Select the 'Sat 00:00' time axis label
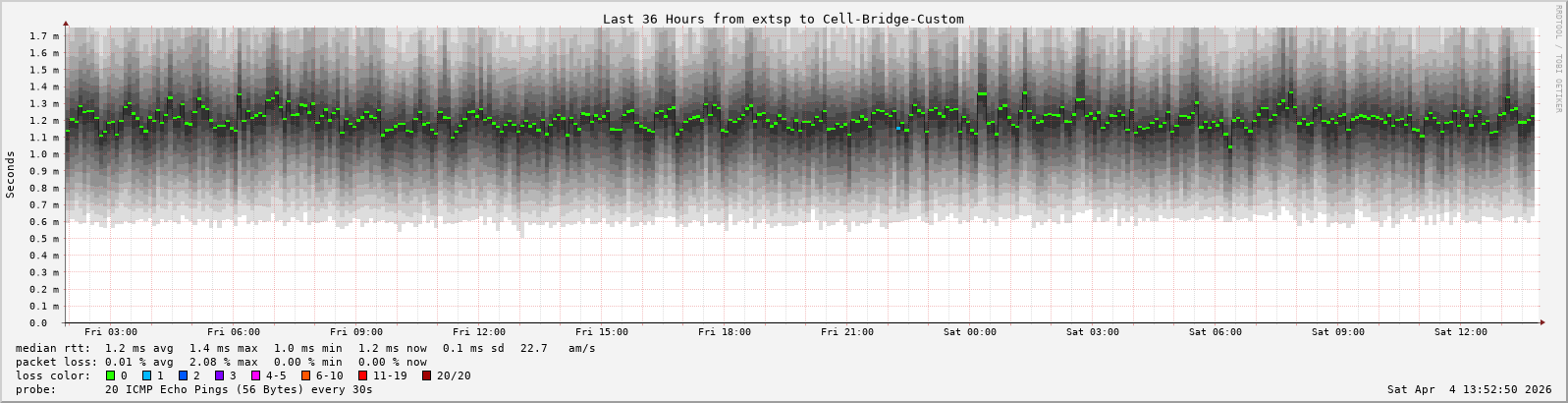Image resolution: width=1568 pixels, height=403 pixels. coord(970,332)
